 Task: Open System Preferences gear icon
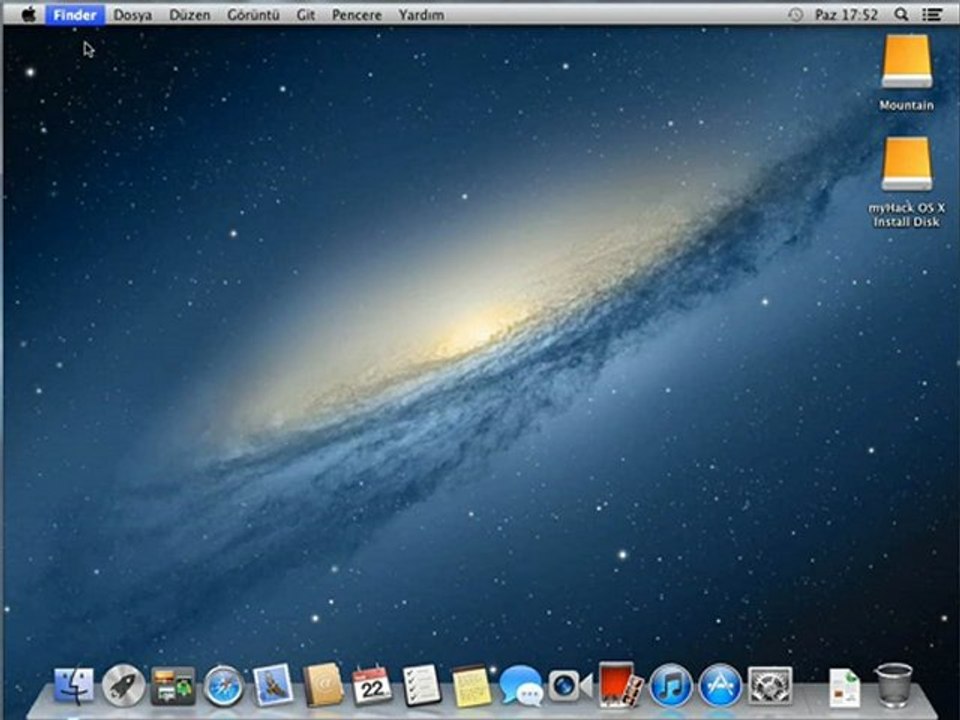770,686
